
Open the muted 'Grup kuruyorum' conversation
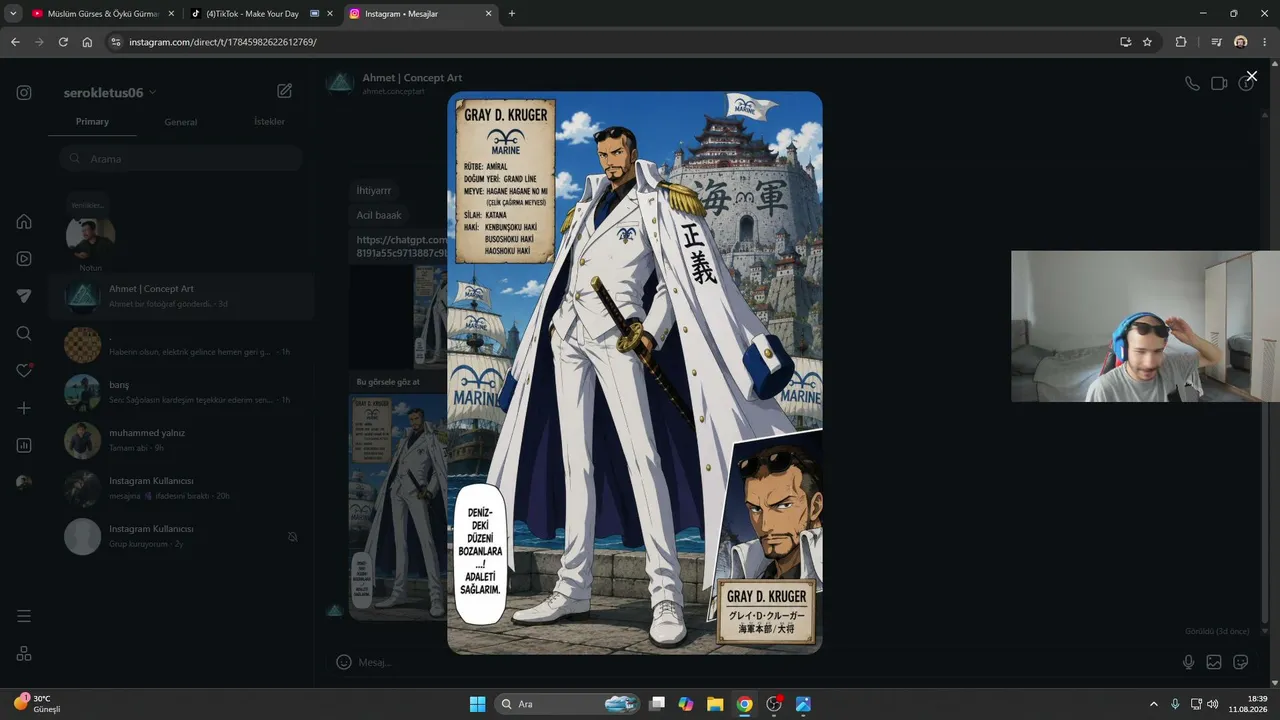tap(181, 536)
